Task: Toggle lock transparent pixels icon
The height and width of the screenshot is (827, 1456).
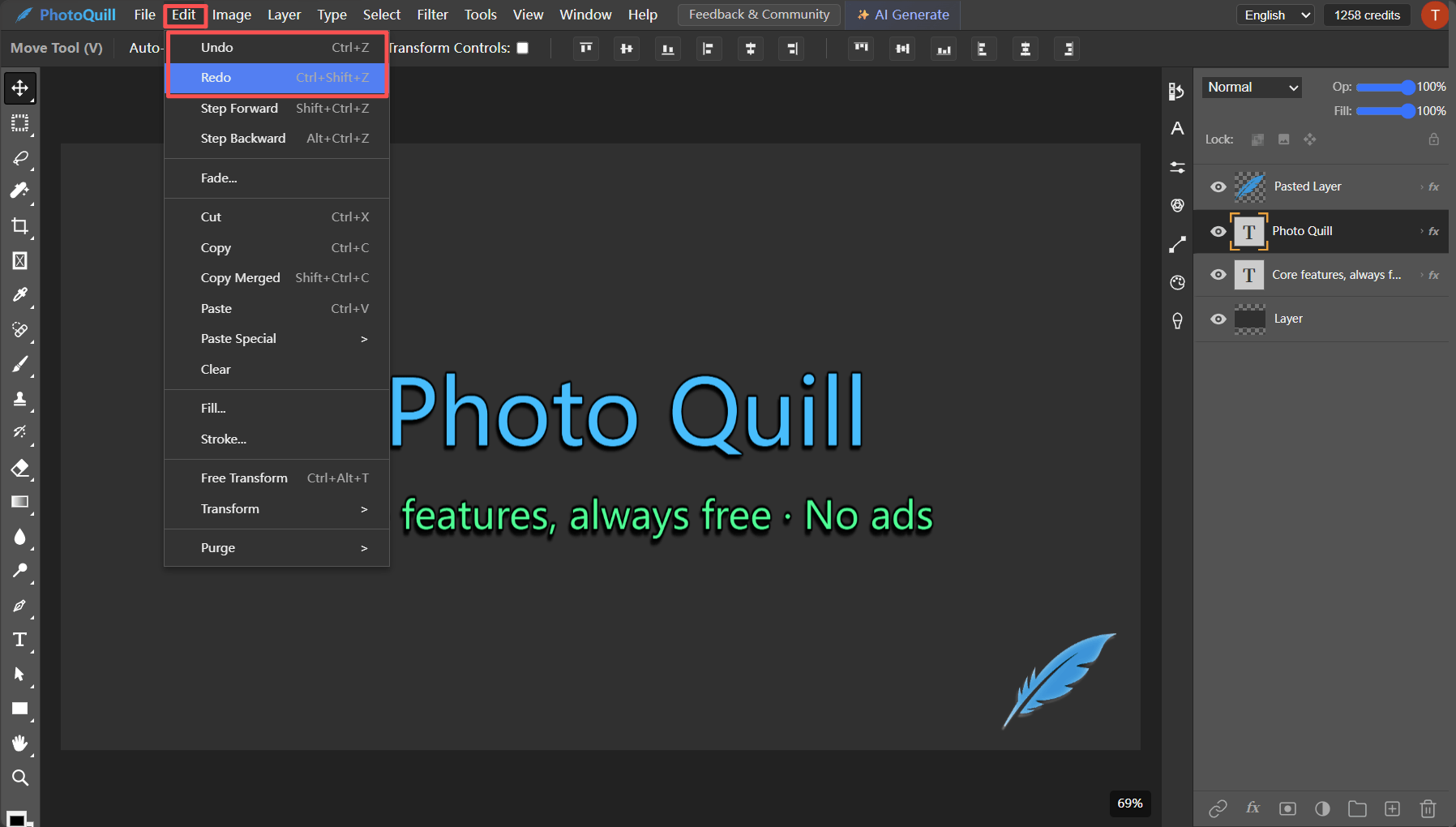Action: 1257,139
